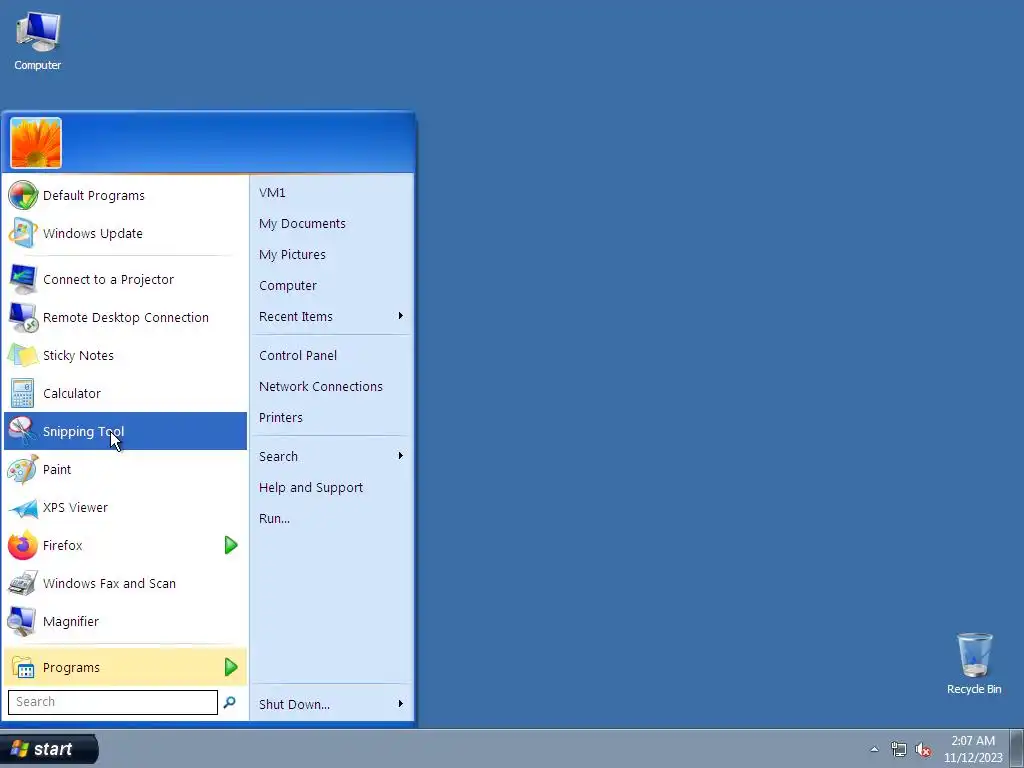This screenshot has height=768, width=1024.
Task: Click the Sticky Notes text label
Action: click(78, 355)
